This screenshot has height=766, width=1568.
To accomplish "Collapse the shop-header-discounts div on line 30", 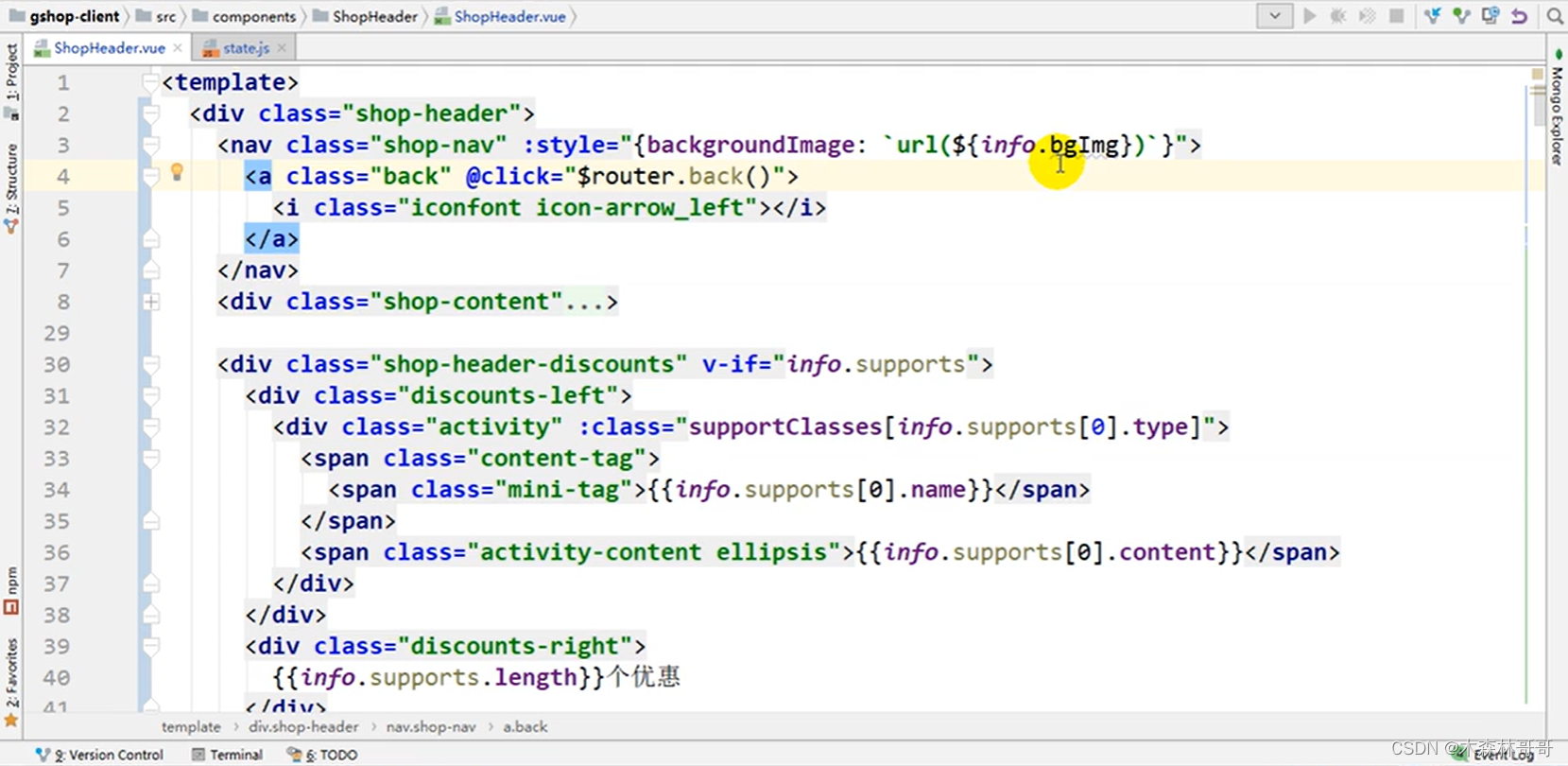I will 150,365.
